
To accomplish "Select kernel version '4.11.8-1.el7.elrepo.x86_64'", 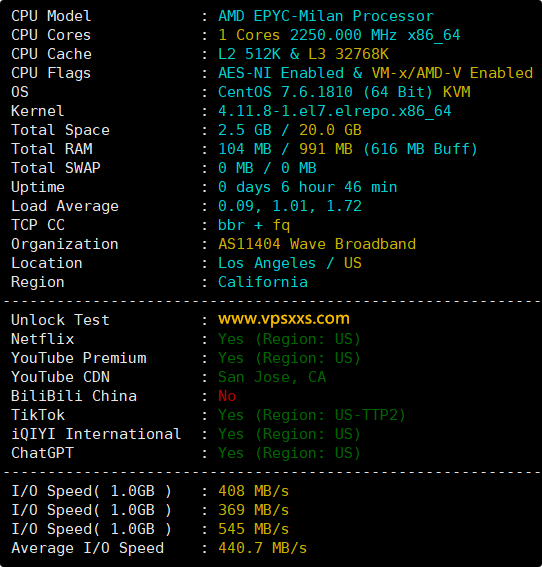I will 335,111.
